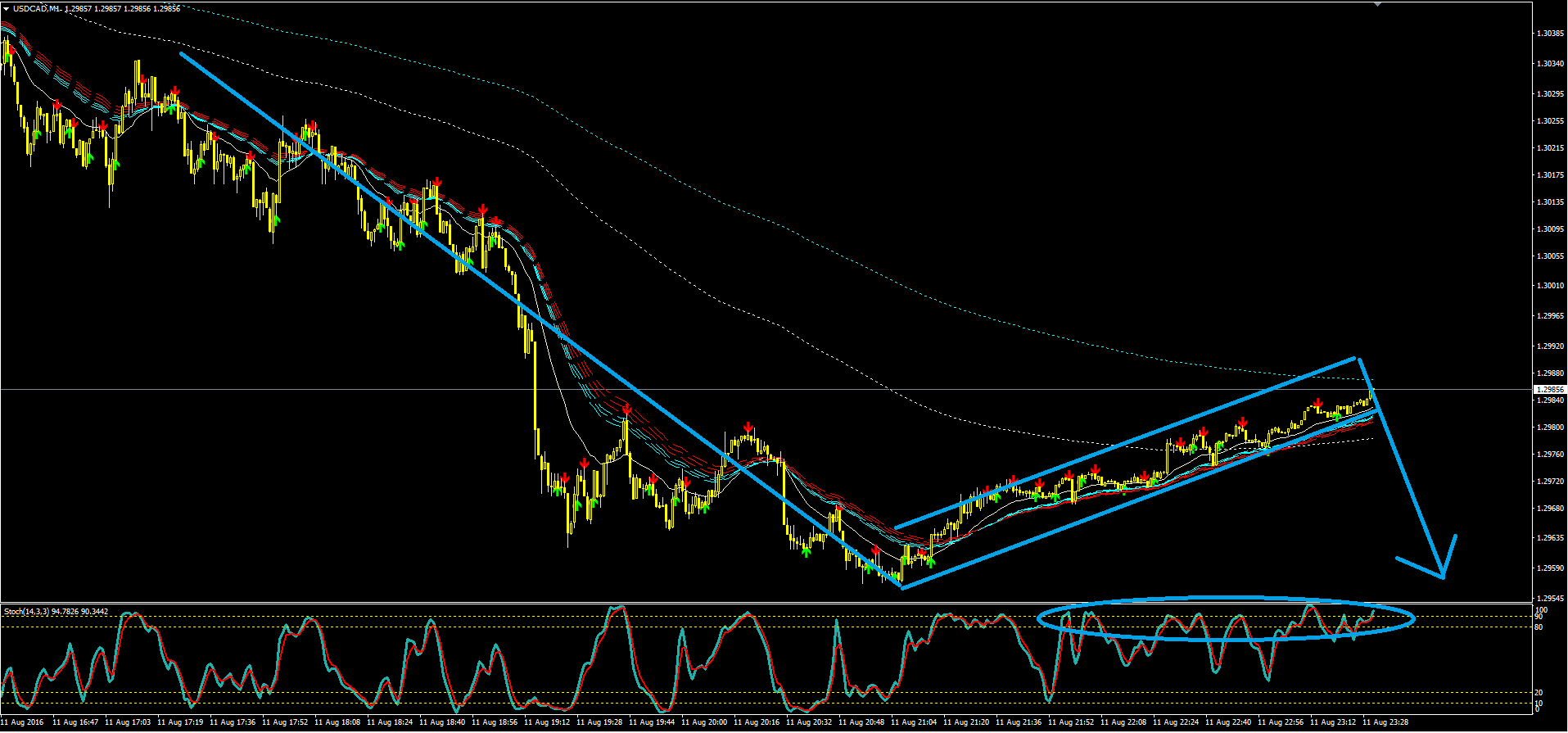The width and height of the screenshot is (1568, 733).
Task: Click the 11 Aug 17:03 time label
Action: [x=128, y=722]
